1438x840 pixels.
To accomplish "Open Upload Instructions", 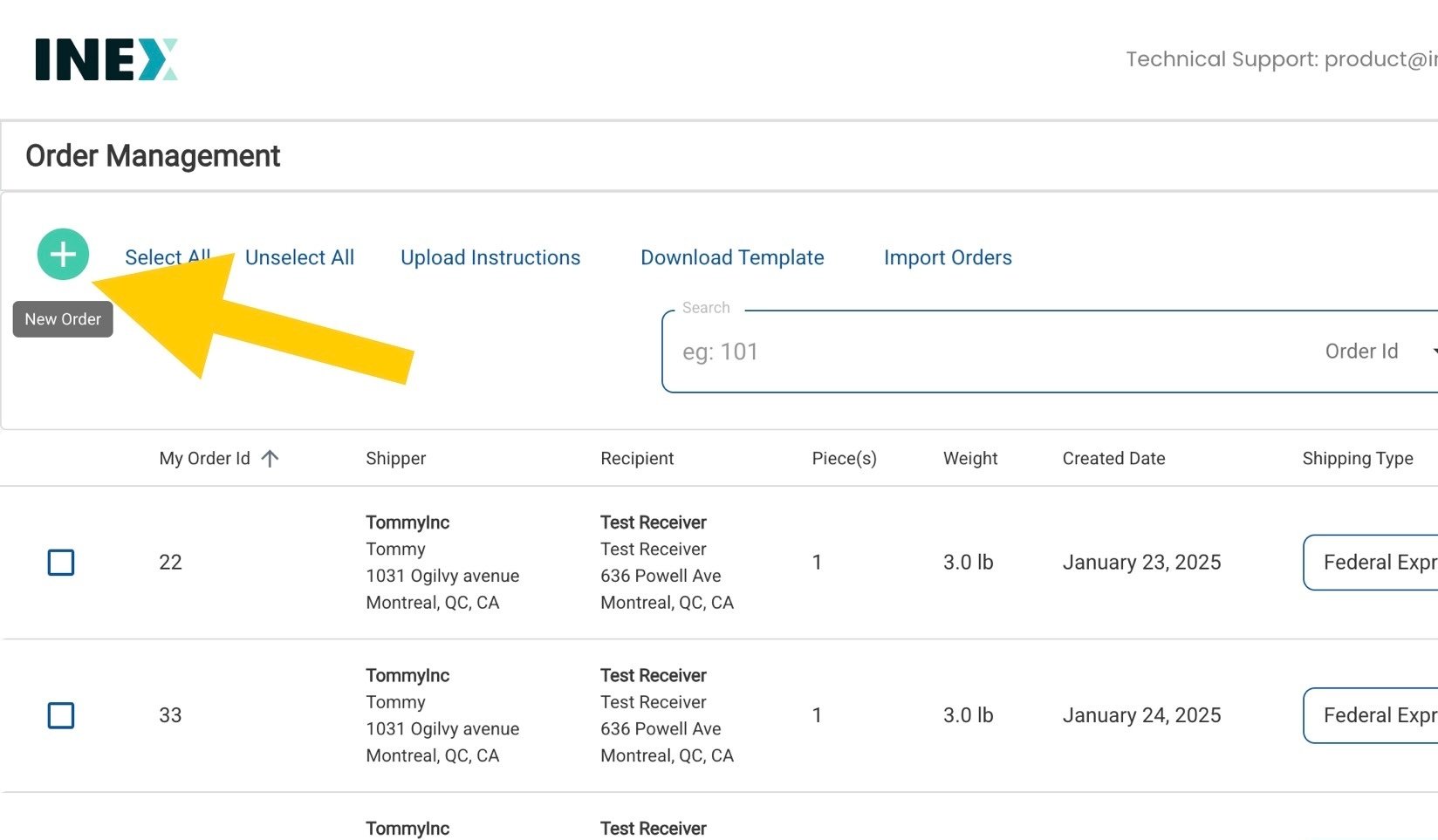I will click(x=490, y=257).
